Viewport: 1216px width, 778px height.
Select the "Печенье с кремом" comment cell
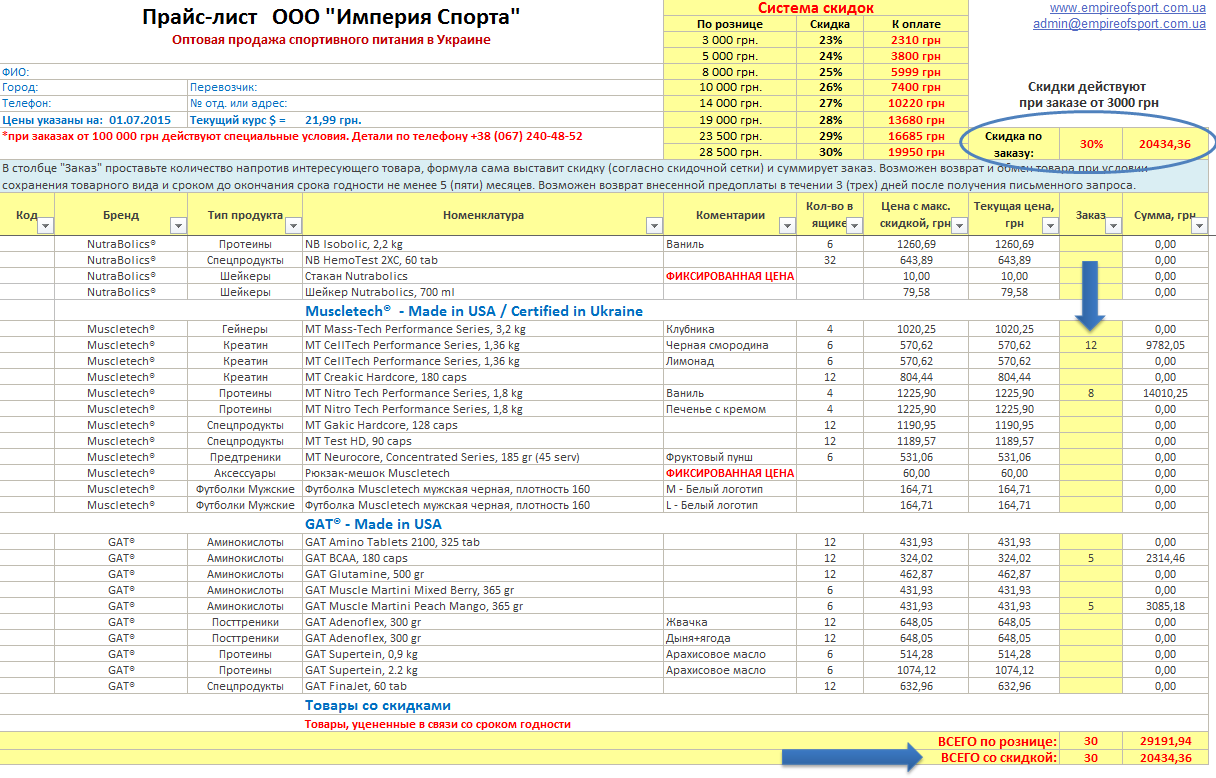(730, 409)
